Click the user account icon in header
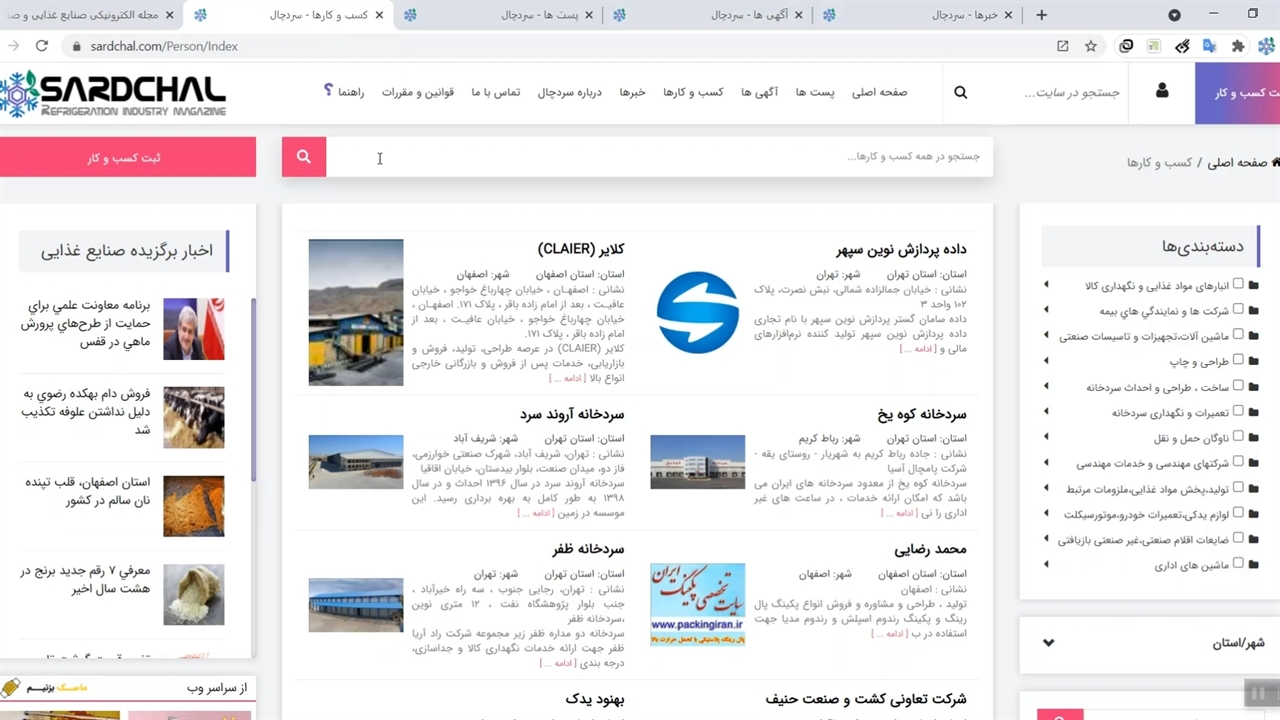Screen dimensions: 1280x720 1161,92
